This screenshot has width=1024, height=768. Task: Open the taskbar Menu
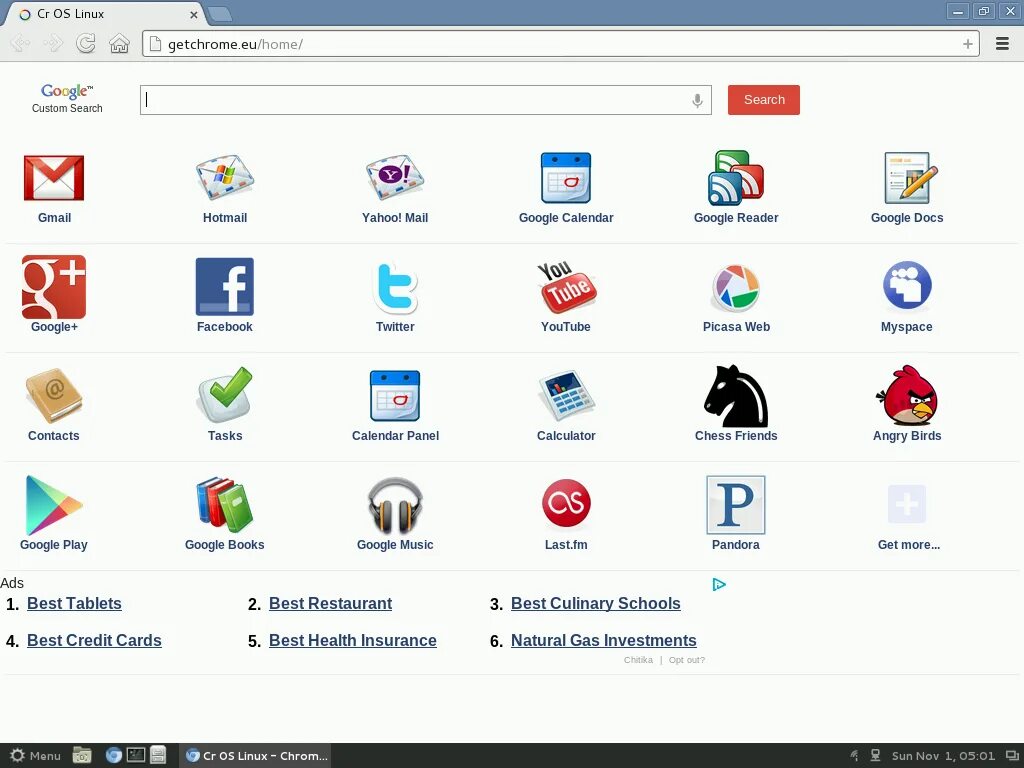35,755
